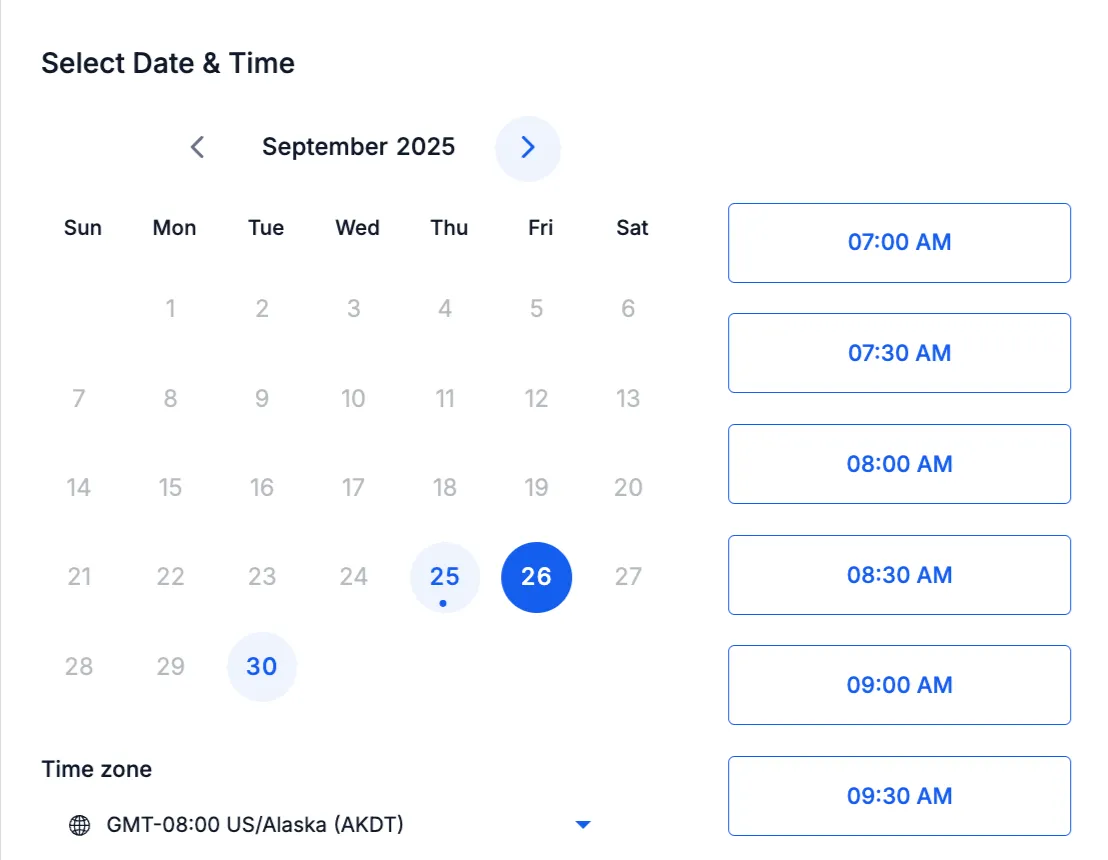Image resolution: width=1108 pixels, height=860 pixels.
Task: Click date 29 on calendar
Action: 170,666
